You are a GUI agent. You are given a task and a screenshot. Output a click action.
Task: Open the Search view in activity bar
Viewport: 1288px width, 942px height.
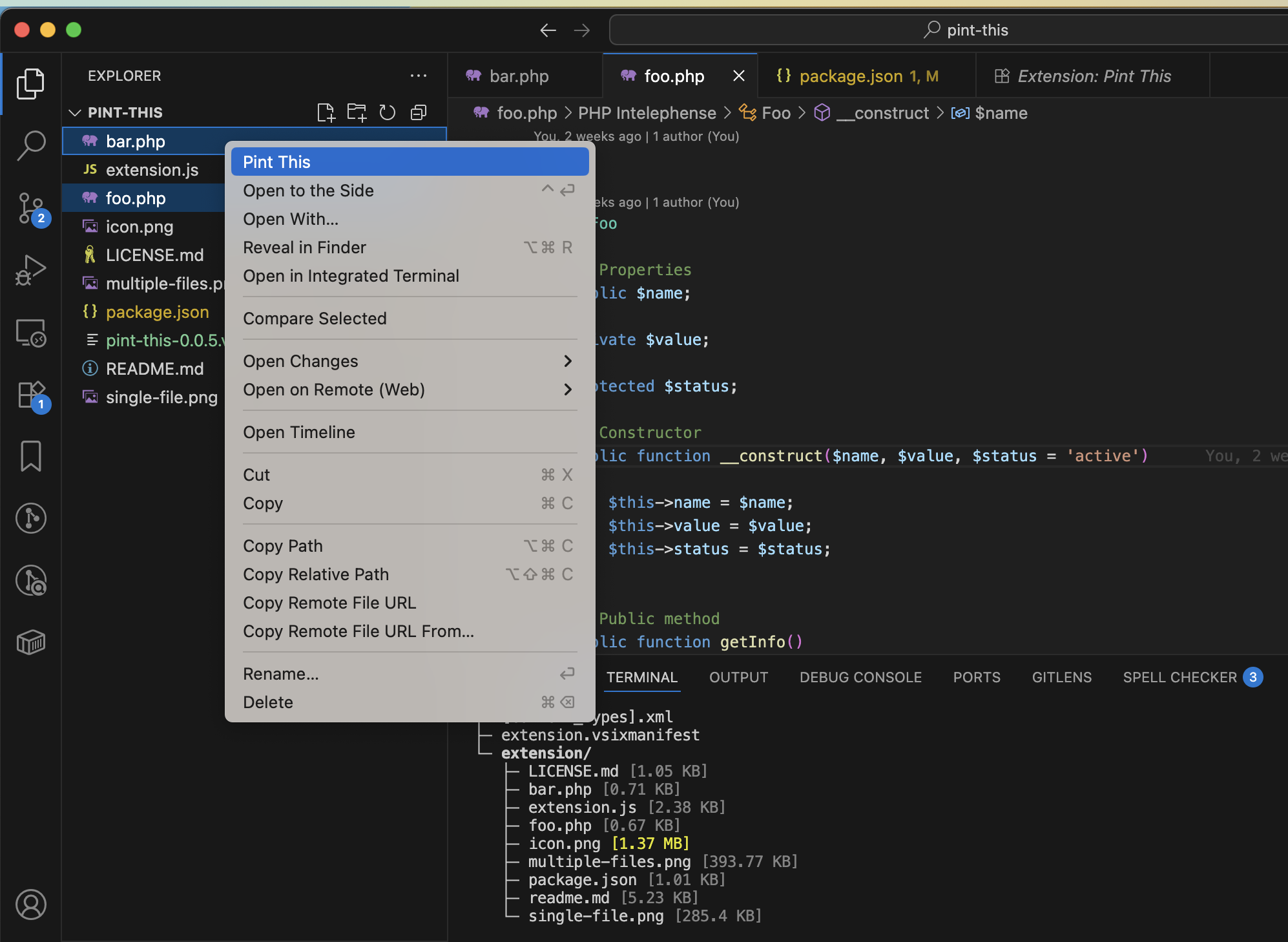31,145
